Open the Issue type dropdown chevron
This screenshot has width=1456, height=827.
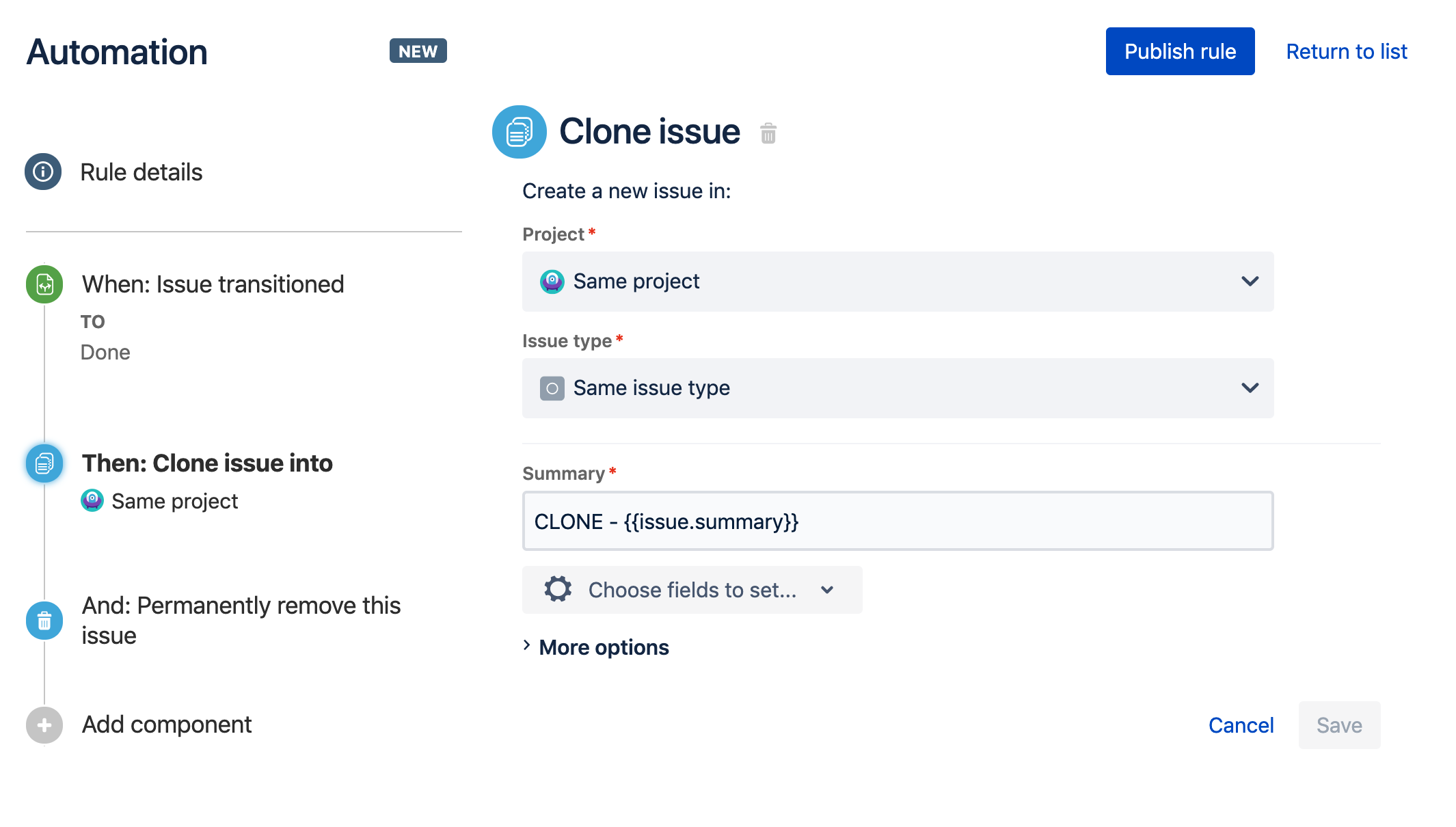tap(1250, 388)
